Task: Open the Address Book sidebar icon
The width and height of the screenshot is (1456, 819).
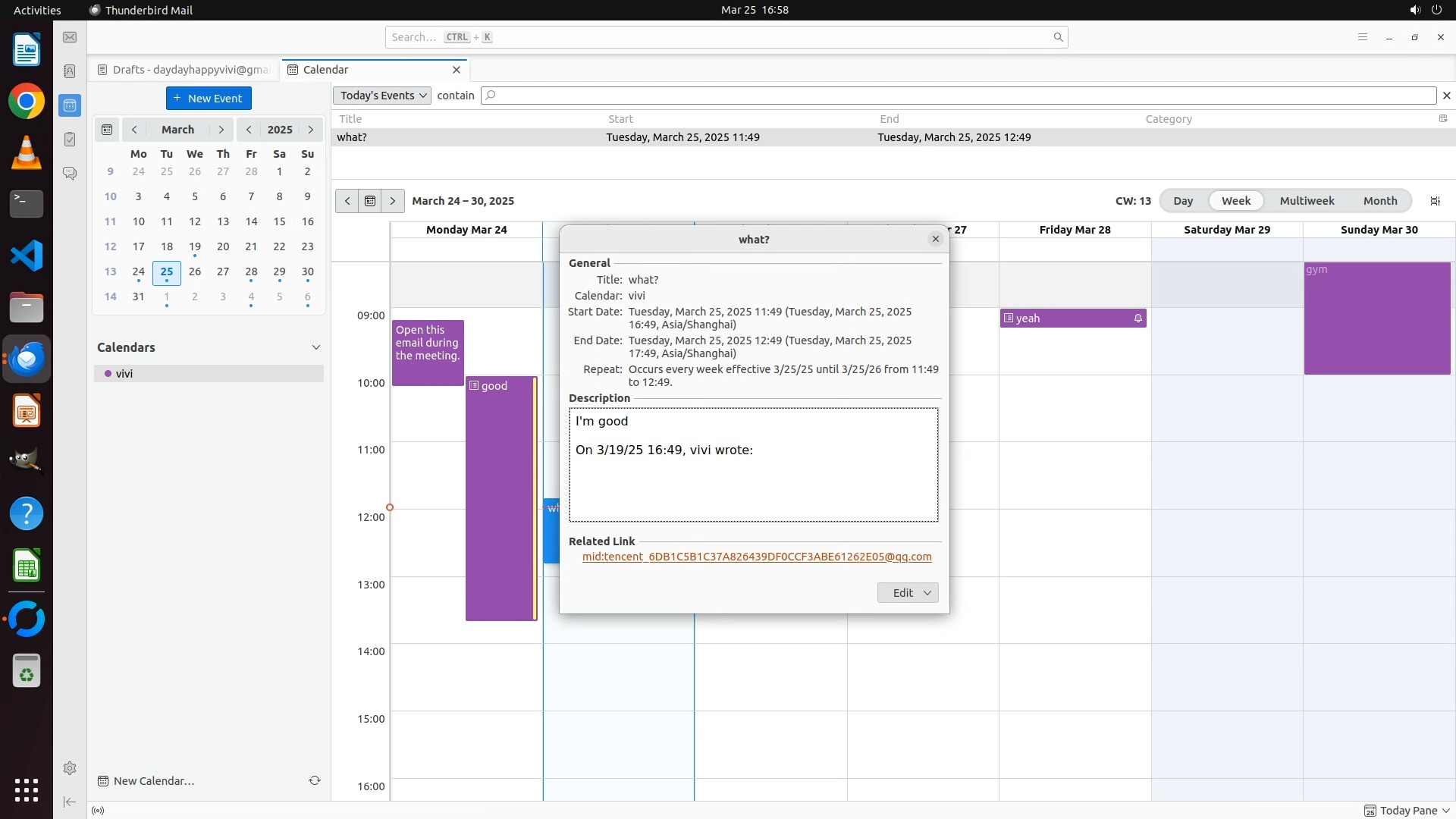Action: tap(70, 71)
